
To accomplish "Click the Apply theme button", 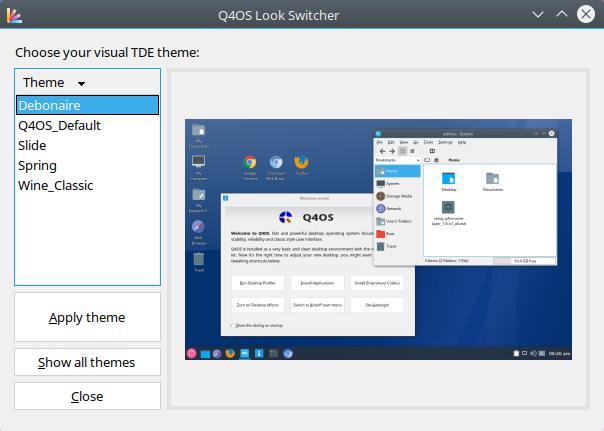I will click(87, 317).
